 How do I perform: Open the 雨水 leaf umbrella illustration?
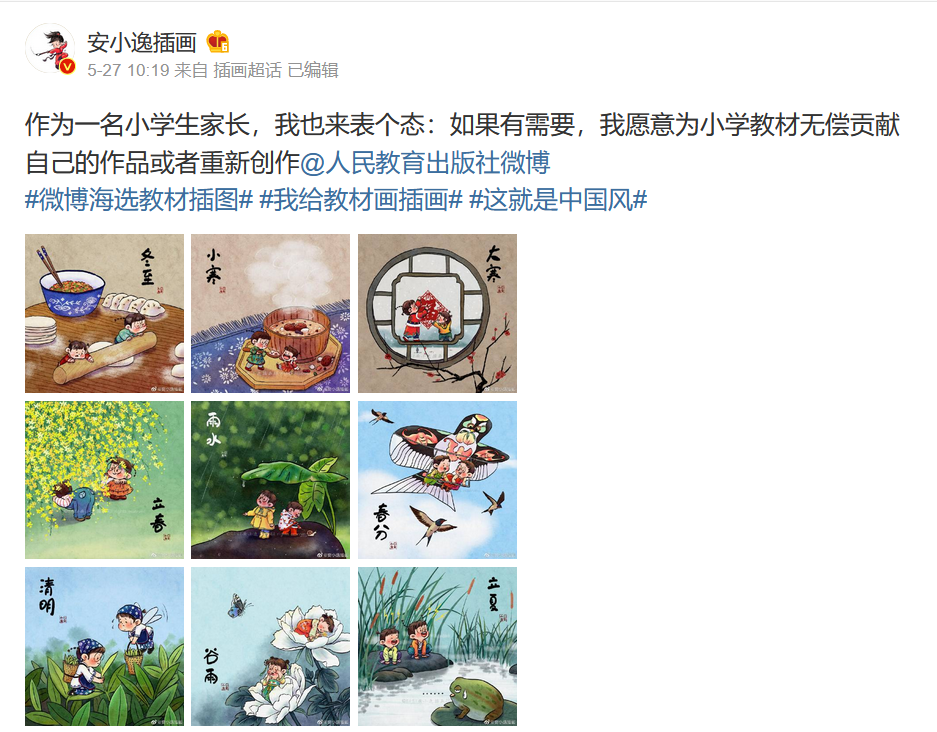(271, 480)
